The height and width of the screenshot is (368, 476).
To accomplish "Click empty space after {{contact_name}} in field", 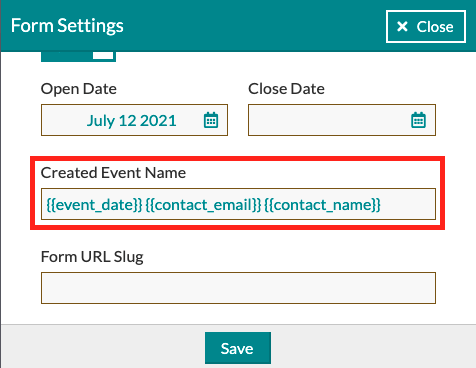I will (x=408, y=204).
